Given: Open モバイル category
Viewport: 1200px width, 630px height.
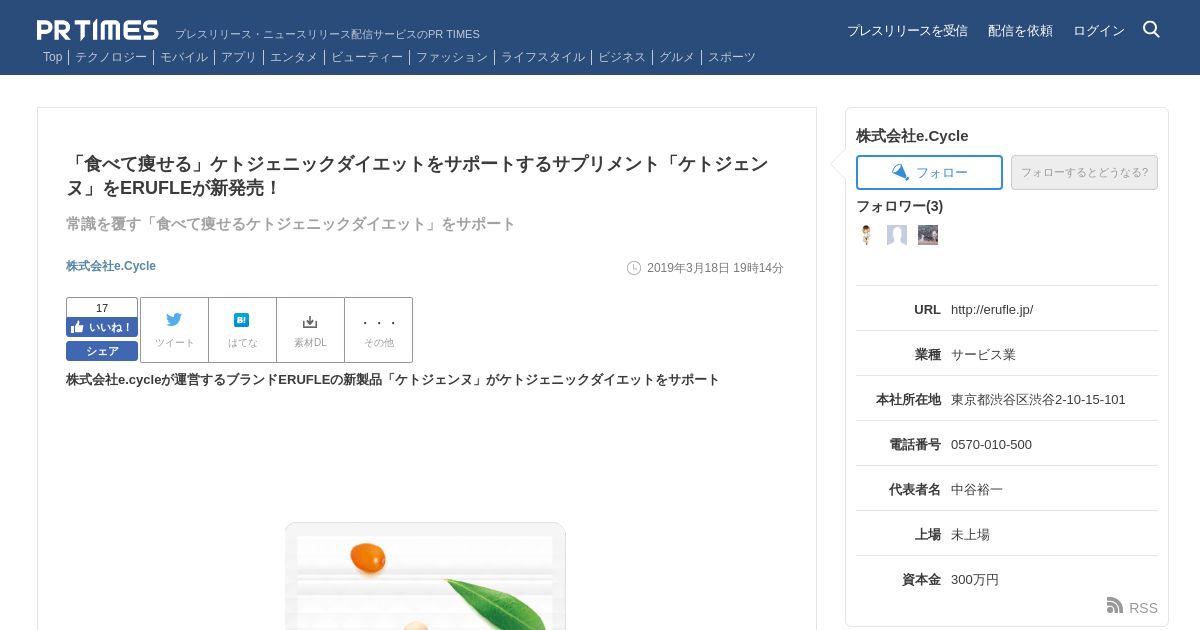Looking at the screenshot, I should click(x=184, y=57).
